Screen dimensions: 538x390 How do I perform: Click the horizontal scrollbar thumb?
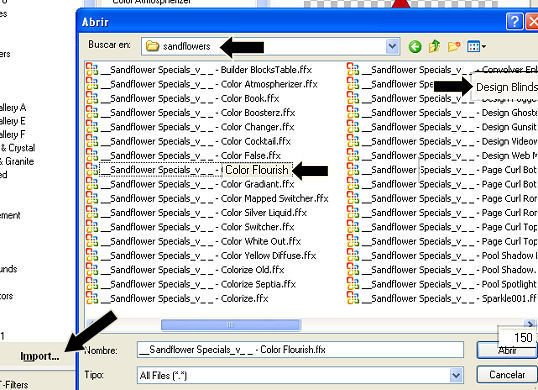pyautogui.click(x=231, y=324)
